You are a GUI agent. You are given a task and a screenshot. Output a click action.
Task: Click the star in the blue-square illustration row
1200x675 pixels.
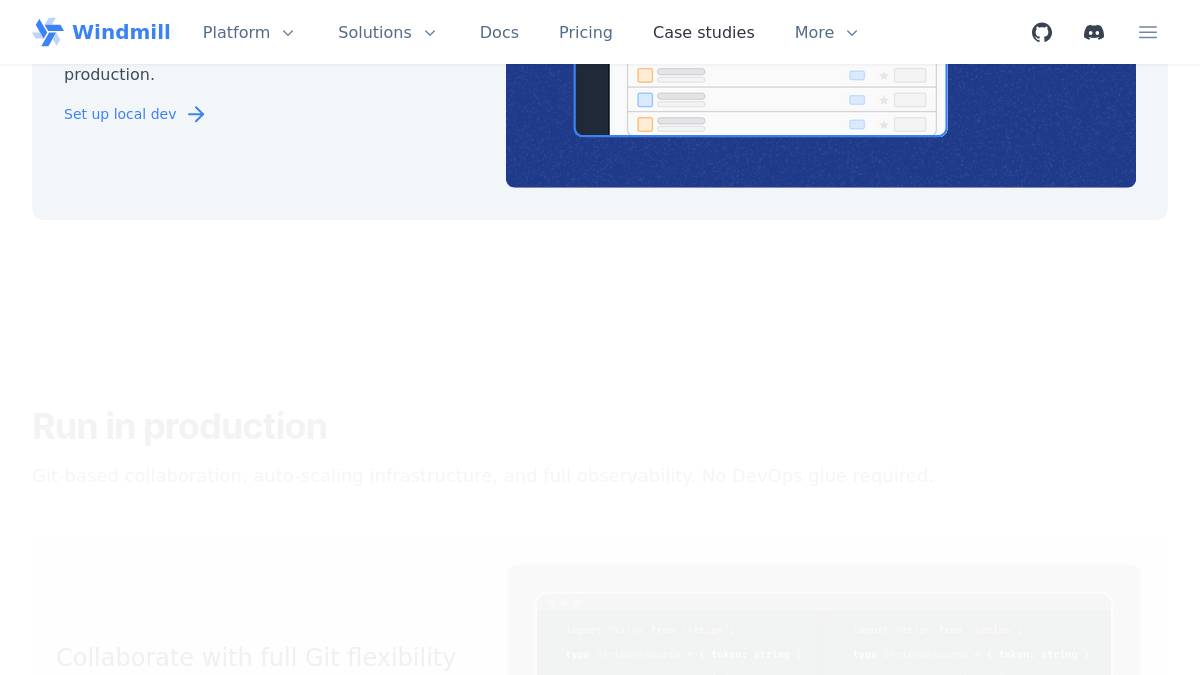[x=884, y=100]
